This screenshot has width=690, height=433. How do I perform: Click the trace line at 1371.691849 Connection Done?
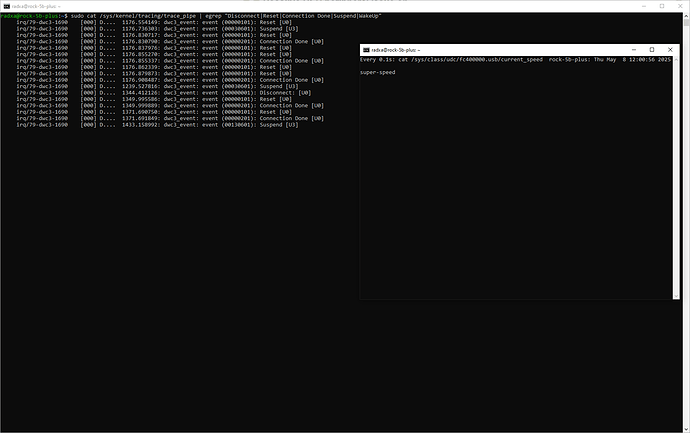(x=170, y=118)
